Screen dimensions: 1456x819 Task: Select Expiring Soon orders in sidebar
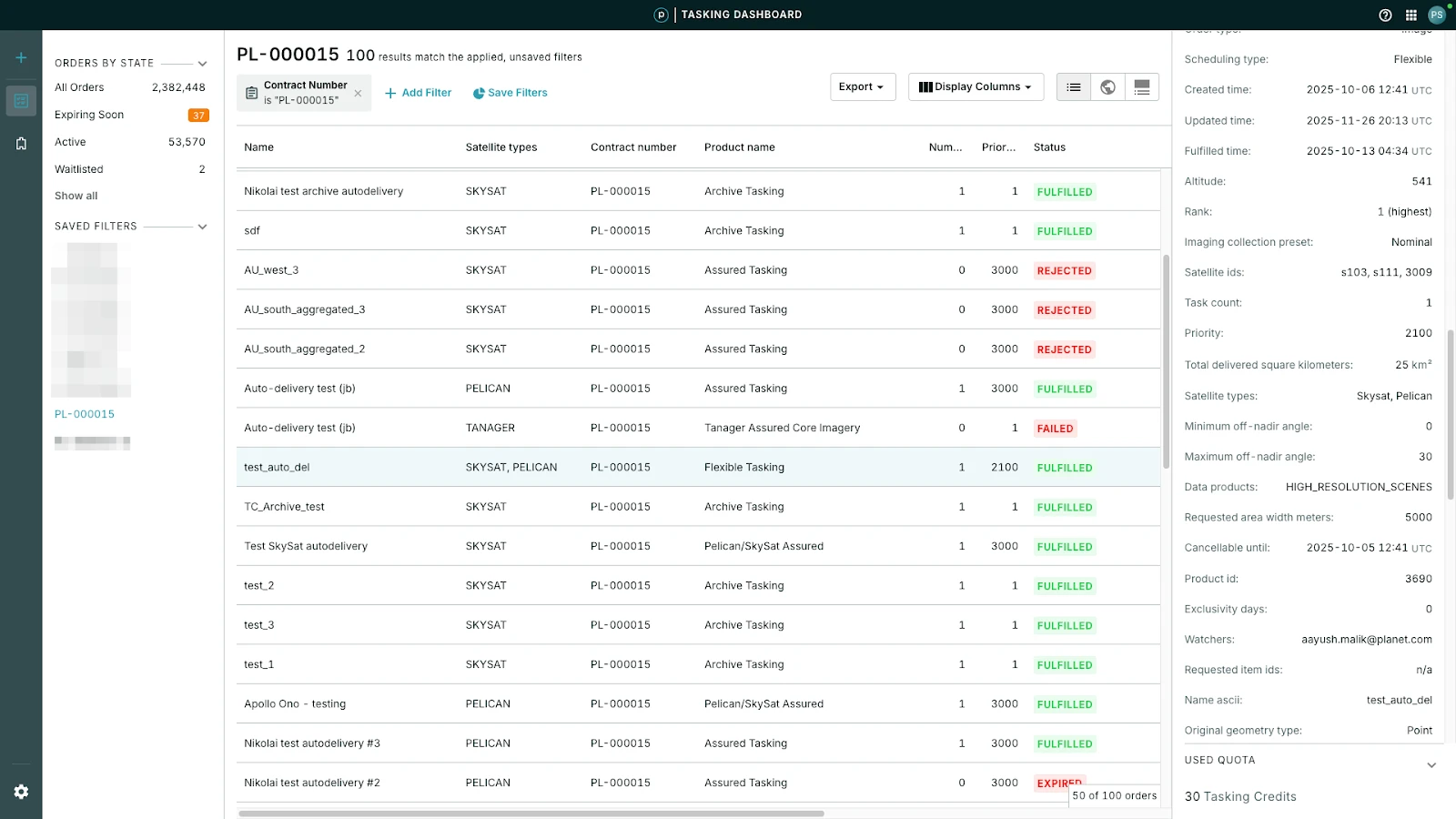click(89, 115)
